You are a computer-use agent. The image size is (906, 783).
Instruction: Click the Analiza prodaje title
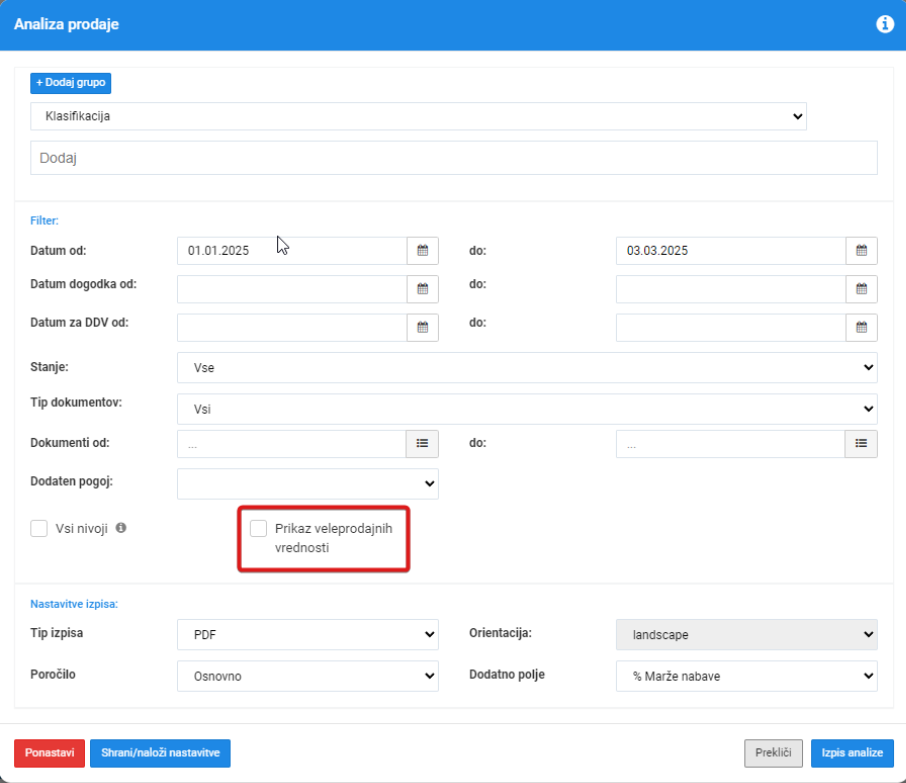click(x=66, y=24)
